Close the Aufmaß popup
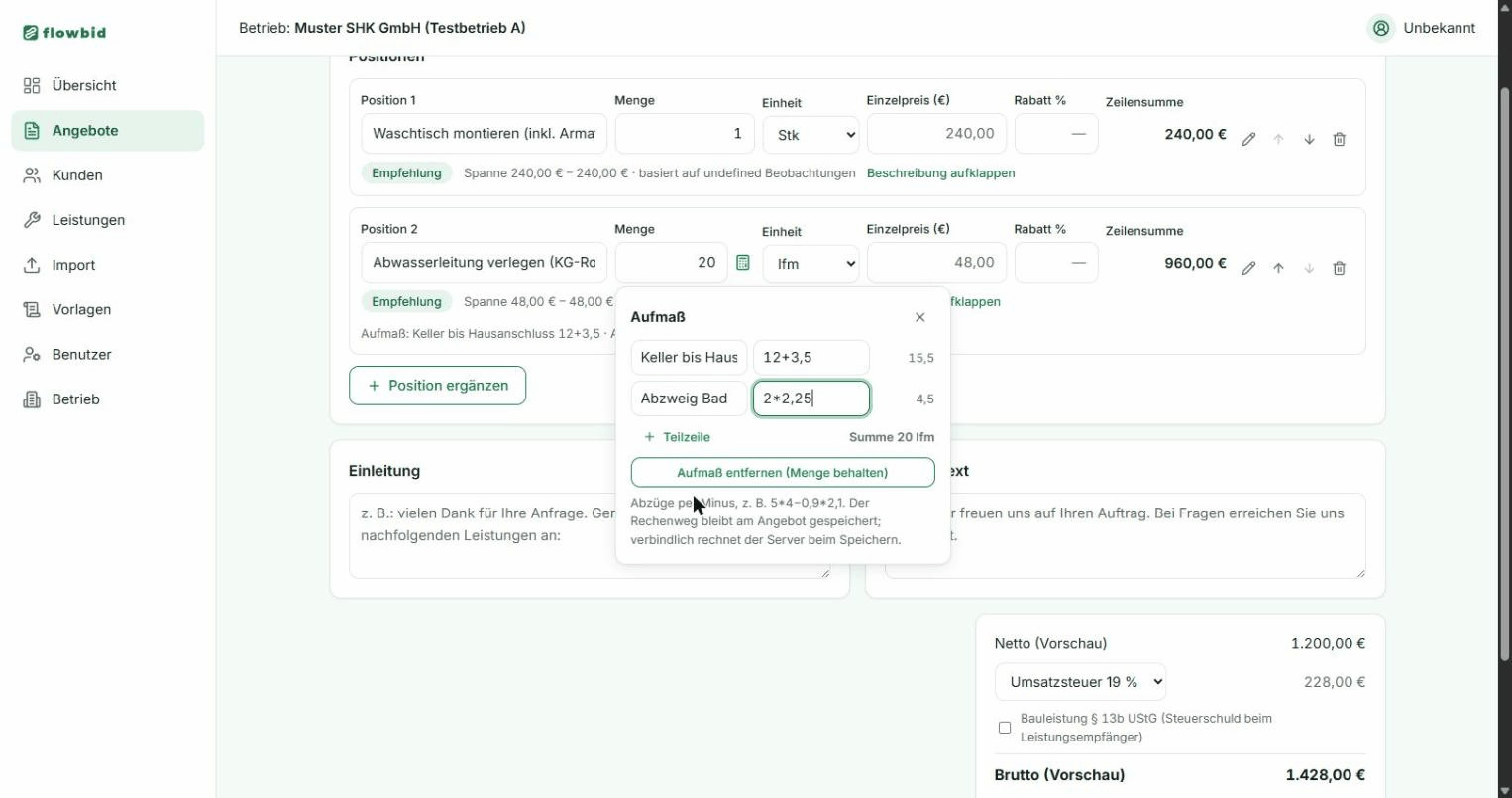 coord(919,317)
